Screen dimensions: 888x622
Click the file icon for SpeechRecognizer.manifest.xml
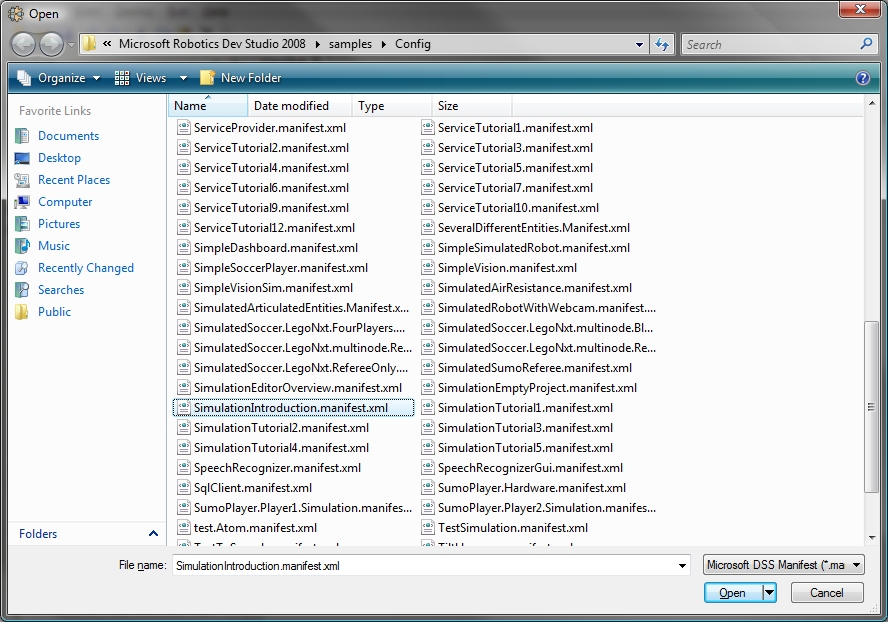(x=183, y=467)
